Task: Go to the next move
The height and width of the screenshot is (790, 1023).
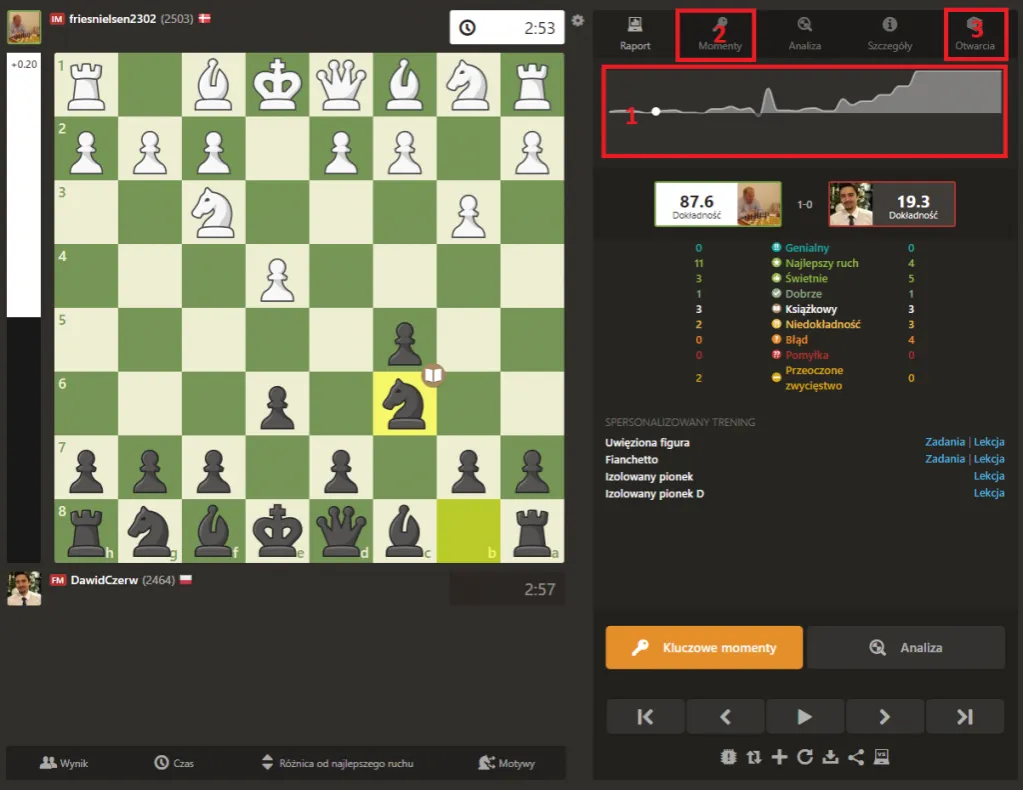Action: point(884,716)
